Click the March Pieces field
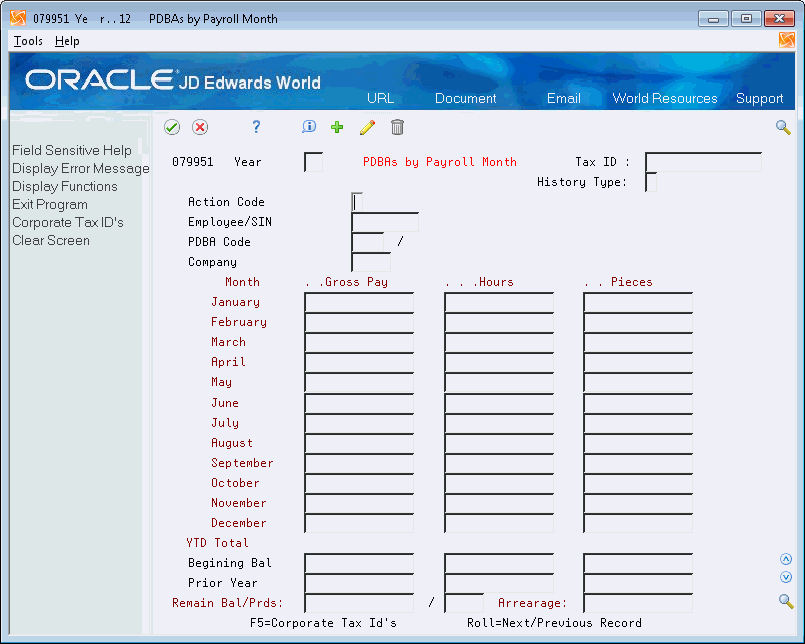 point(638,343)
